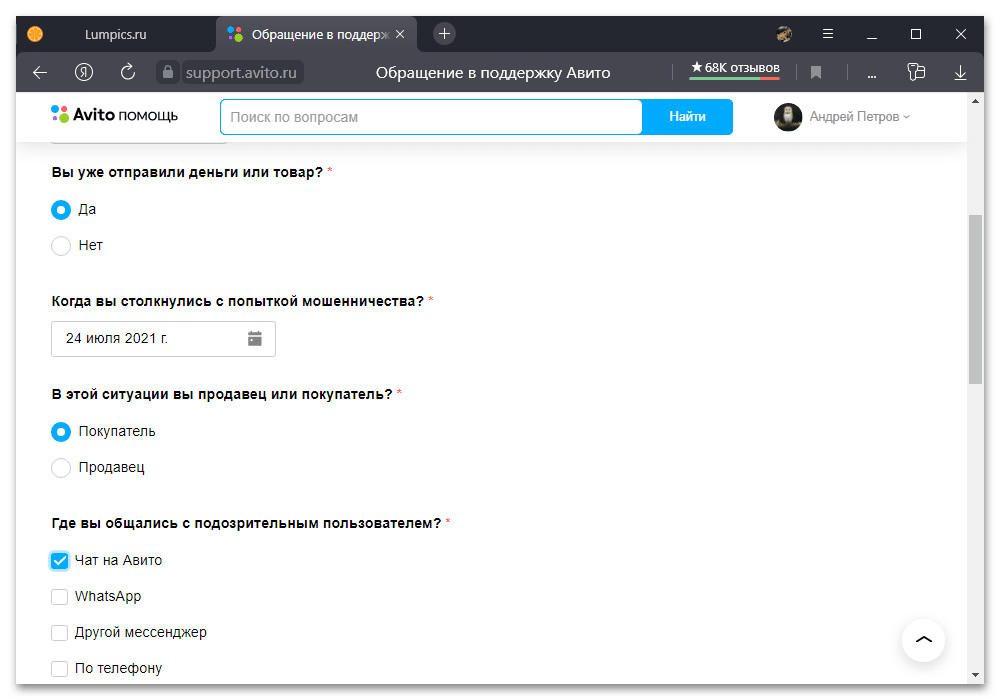Select the Нет radio button
The image size is (1000, 700).
point(61,245)
